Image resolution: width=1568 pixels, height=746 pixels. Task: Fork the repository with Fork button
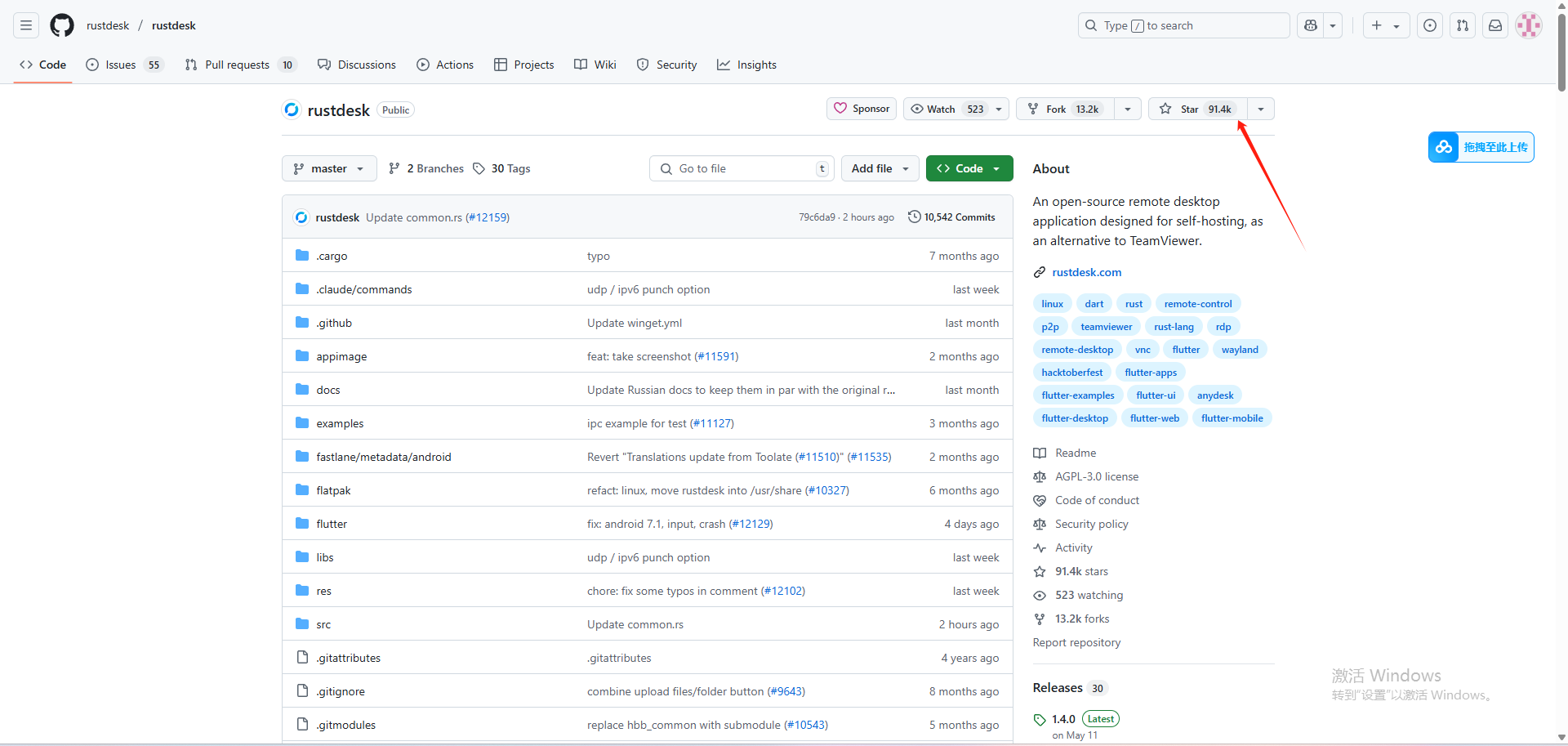(x=1065, y=109)
